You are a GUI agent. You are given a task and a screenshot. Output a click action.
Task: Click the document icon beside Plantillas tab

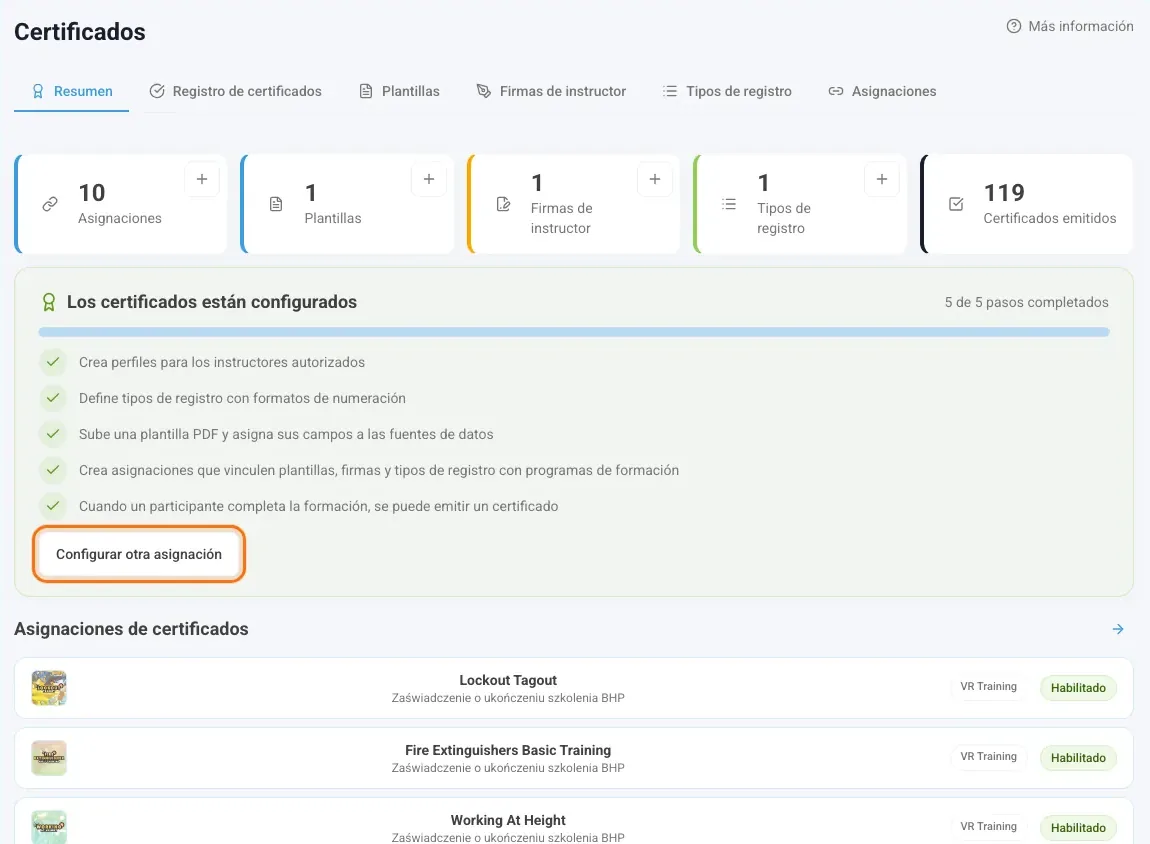tap(366, 91)
